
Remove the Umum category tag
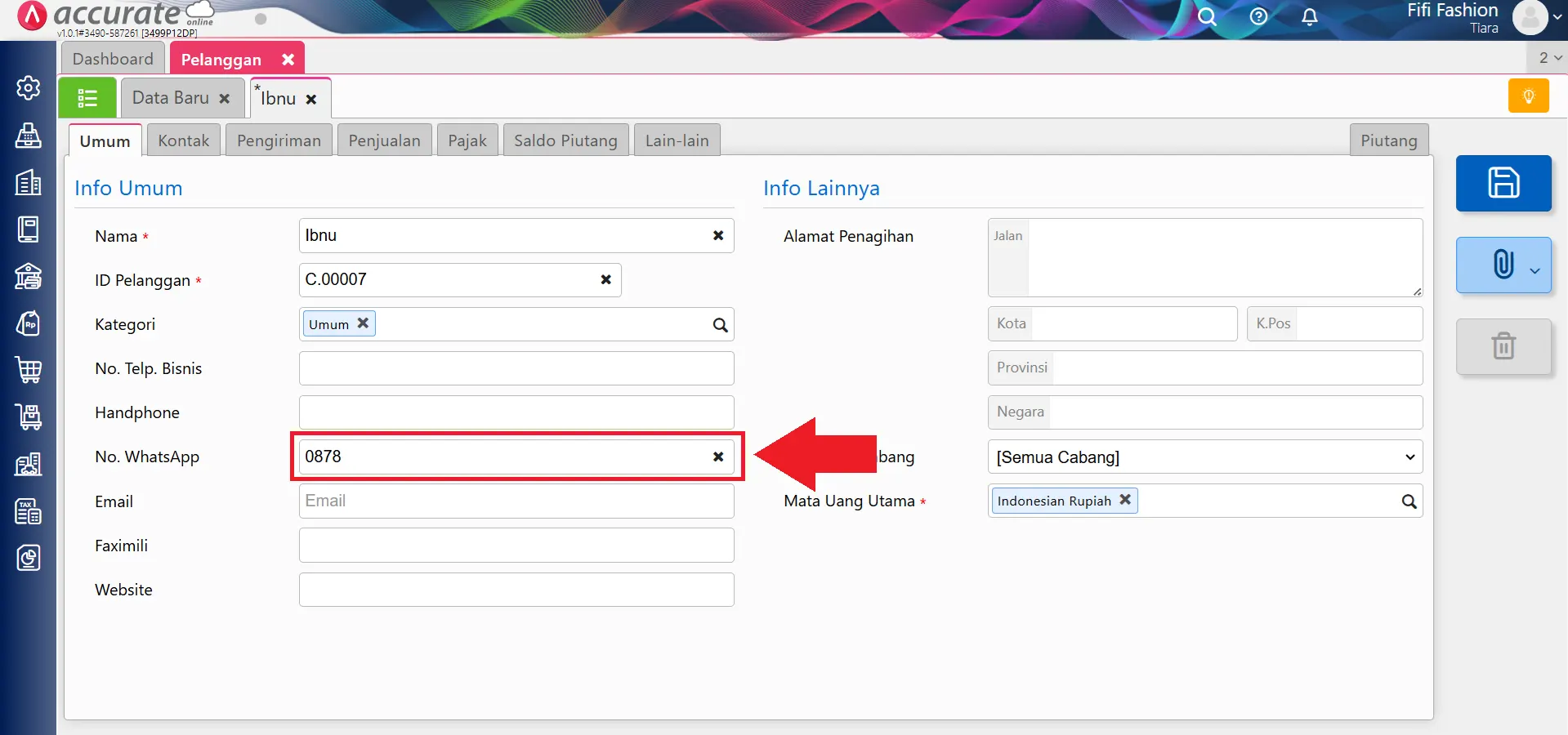[x=363, y=323]
